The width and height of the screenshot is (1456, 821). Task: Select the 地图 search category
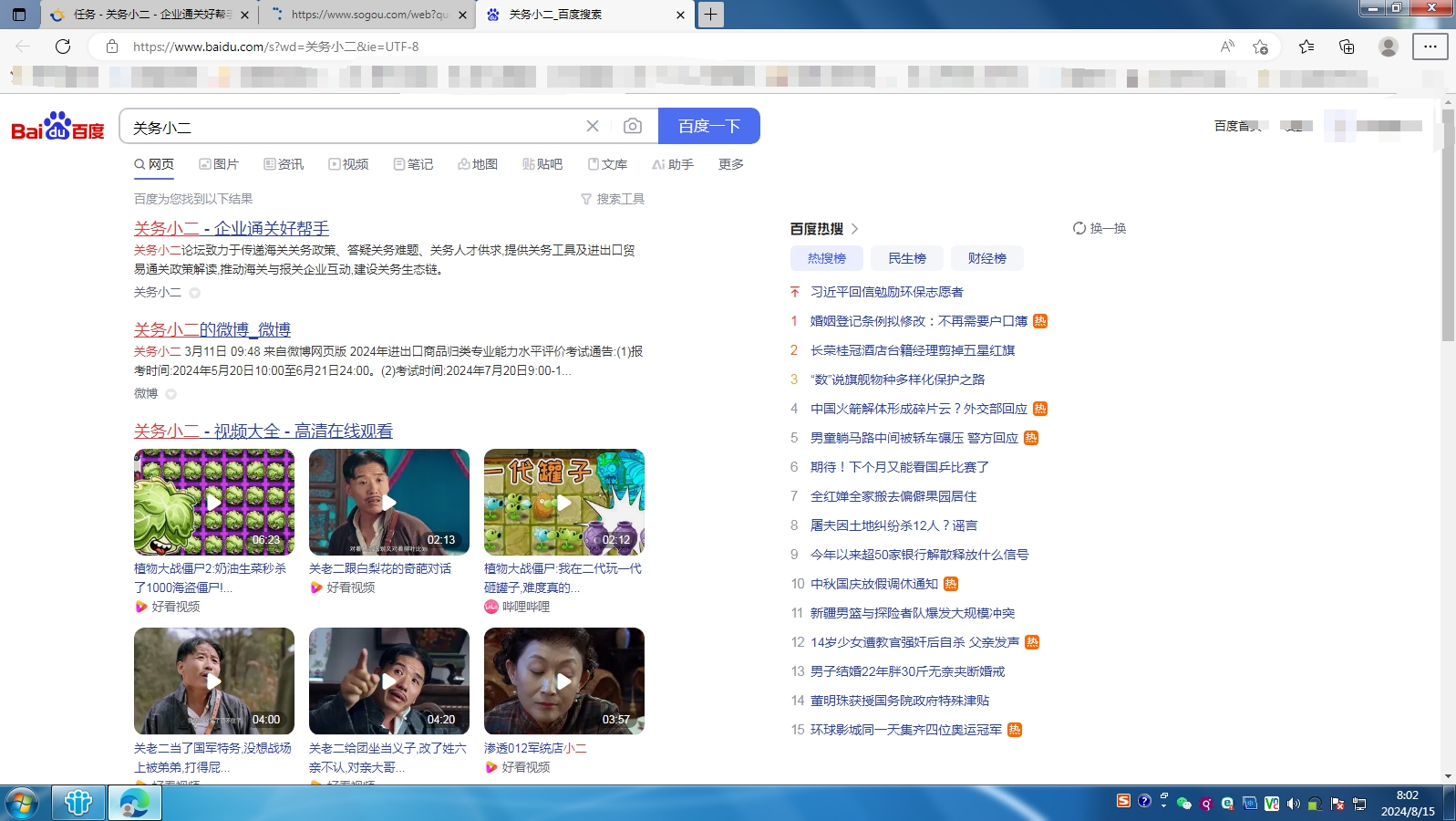478,164
